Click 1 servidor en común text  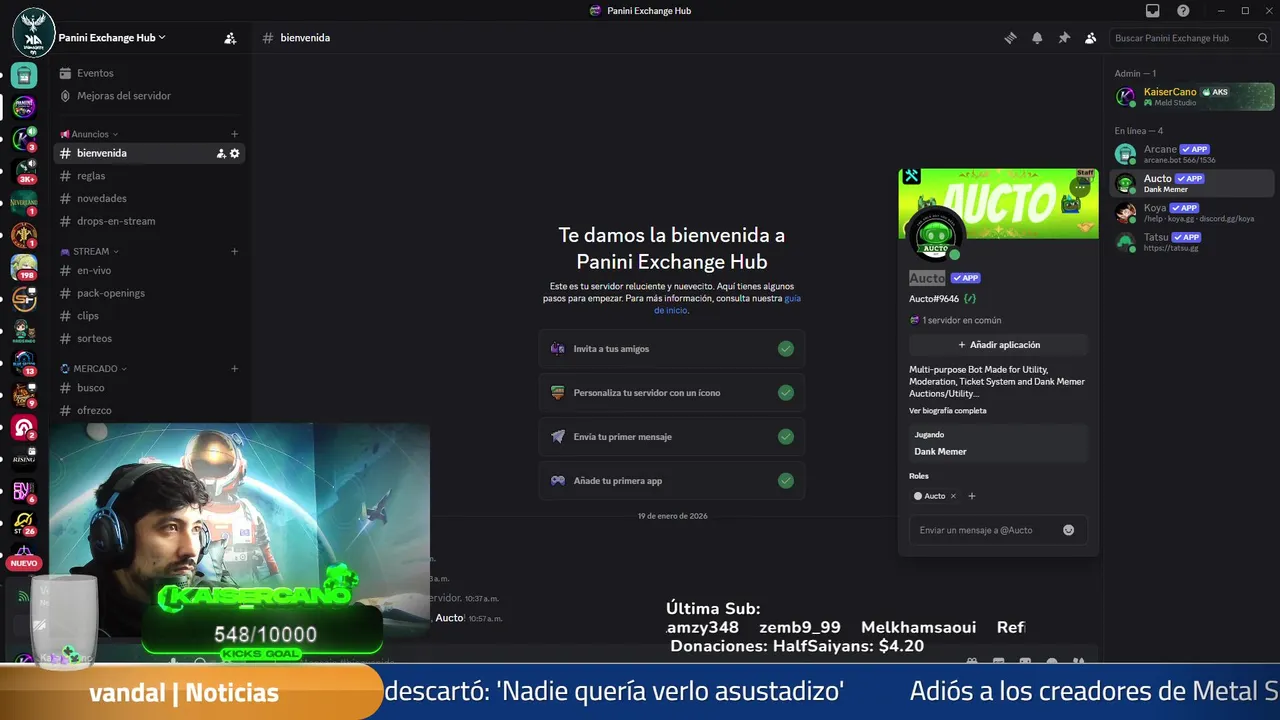pyautogui.click(x=961, y=321)
